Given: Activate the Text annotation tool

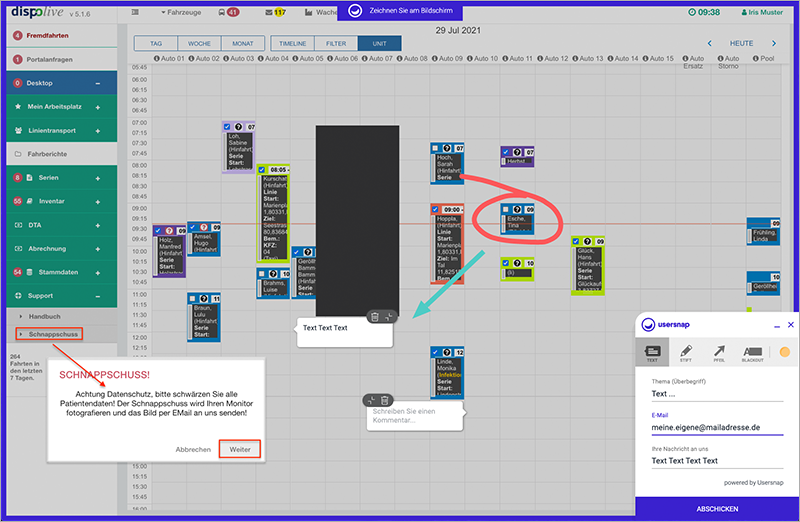Looking at the screenshot, I should [652, 352].
